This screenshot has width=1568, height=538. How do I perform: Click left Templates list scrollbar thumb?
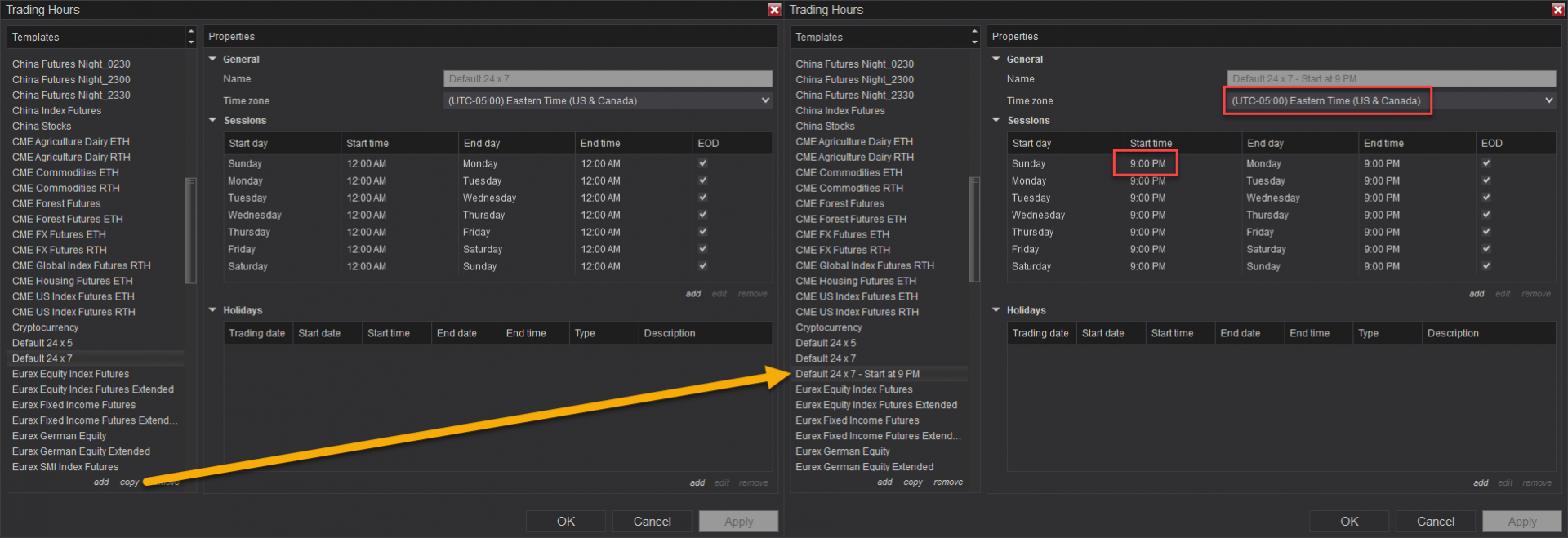point(191,230)
